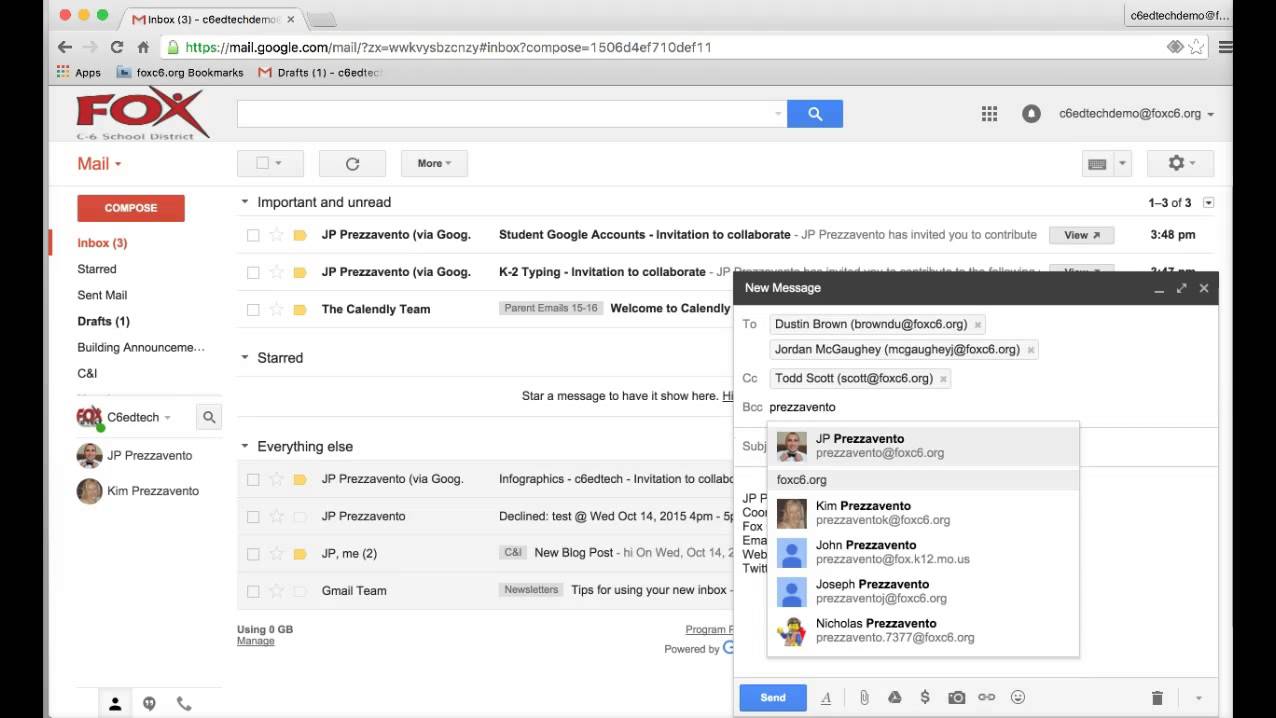Open Building Announcements label
The width and height of the screenshot is (1276, 718).
point(141,347)
